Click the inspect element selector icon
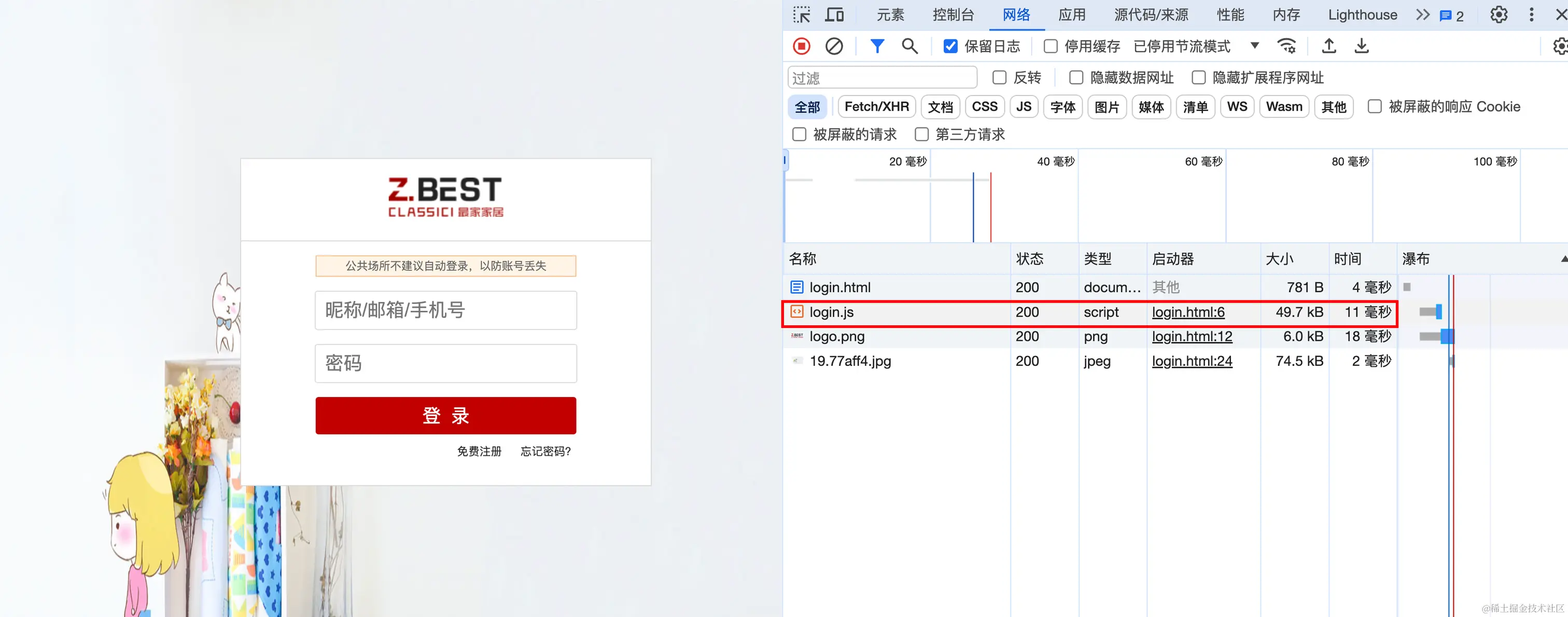This screenshot has width=1568, height=617. (x=802, y=15)
